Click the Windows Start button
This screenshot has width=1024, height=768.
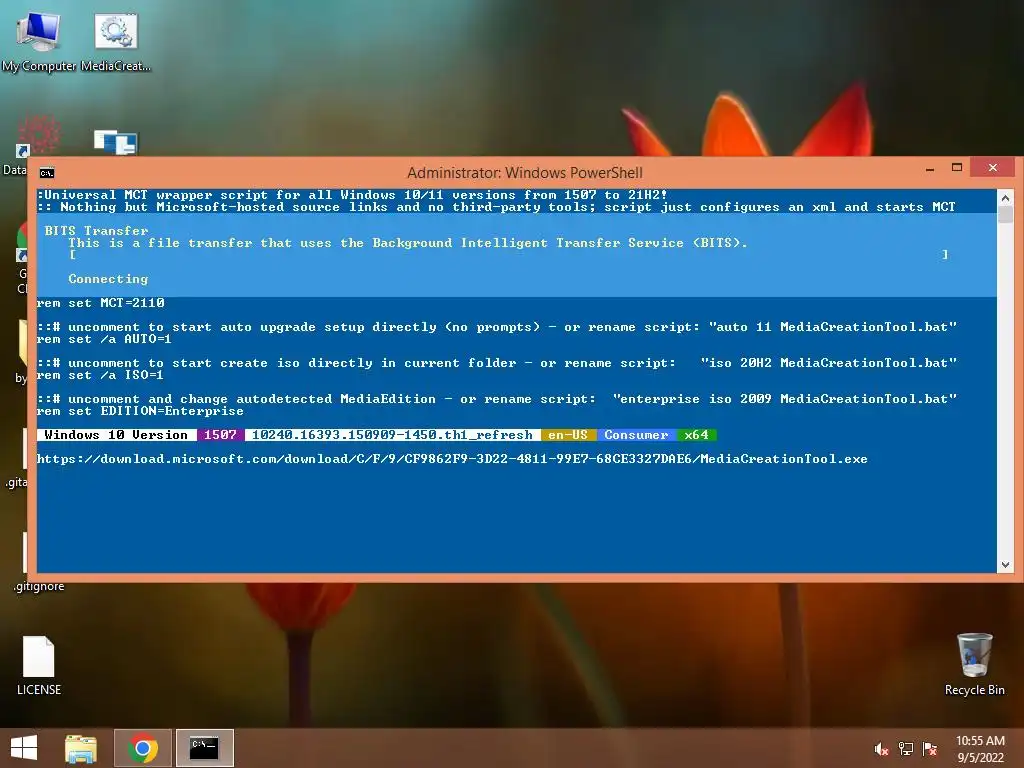(x=24, y=748)
